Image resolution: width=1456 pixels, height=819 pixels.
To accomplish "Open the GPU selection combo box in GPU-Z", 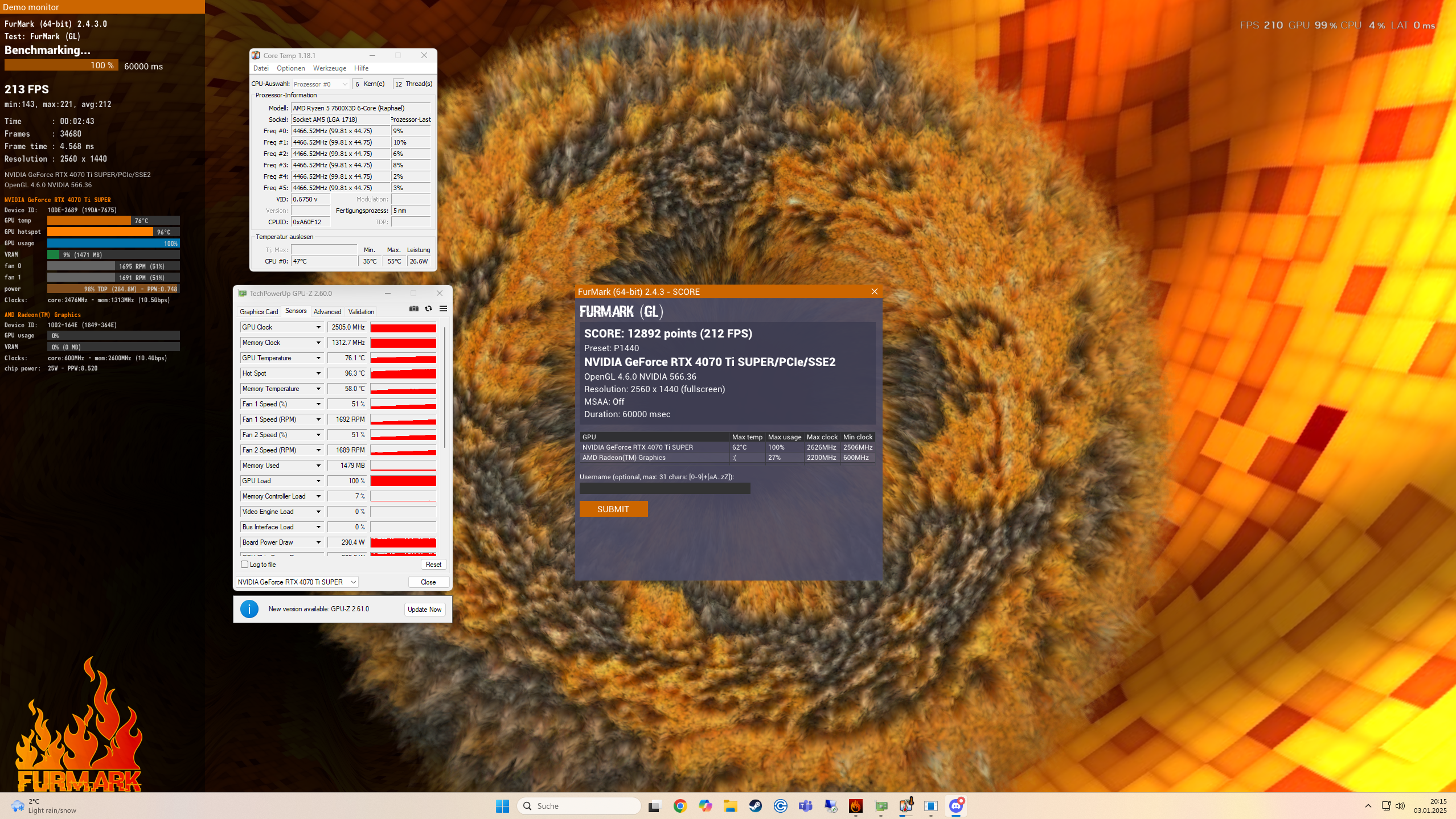I will (x=297, y=582).
